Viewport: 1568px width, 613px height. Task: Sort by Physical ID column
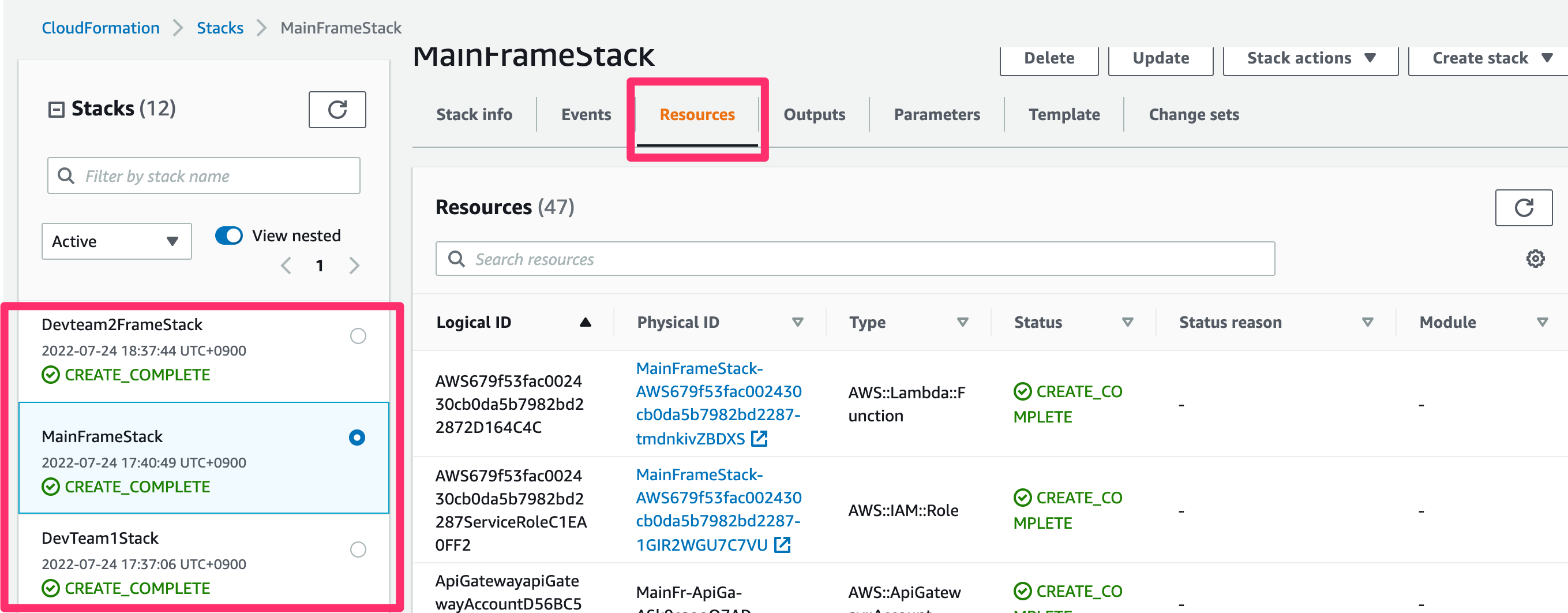(797, 322)
